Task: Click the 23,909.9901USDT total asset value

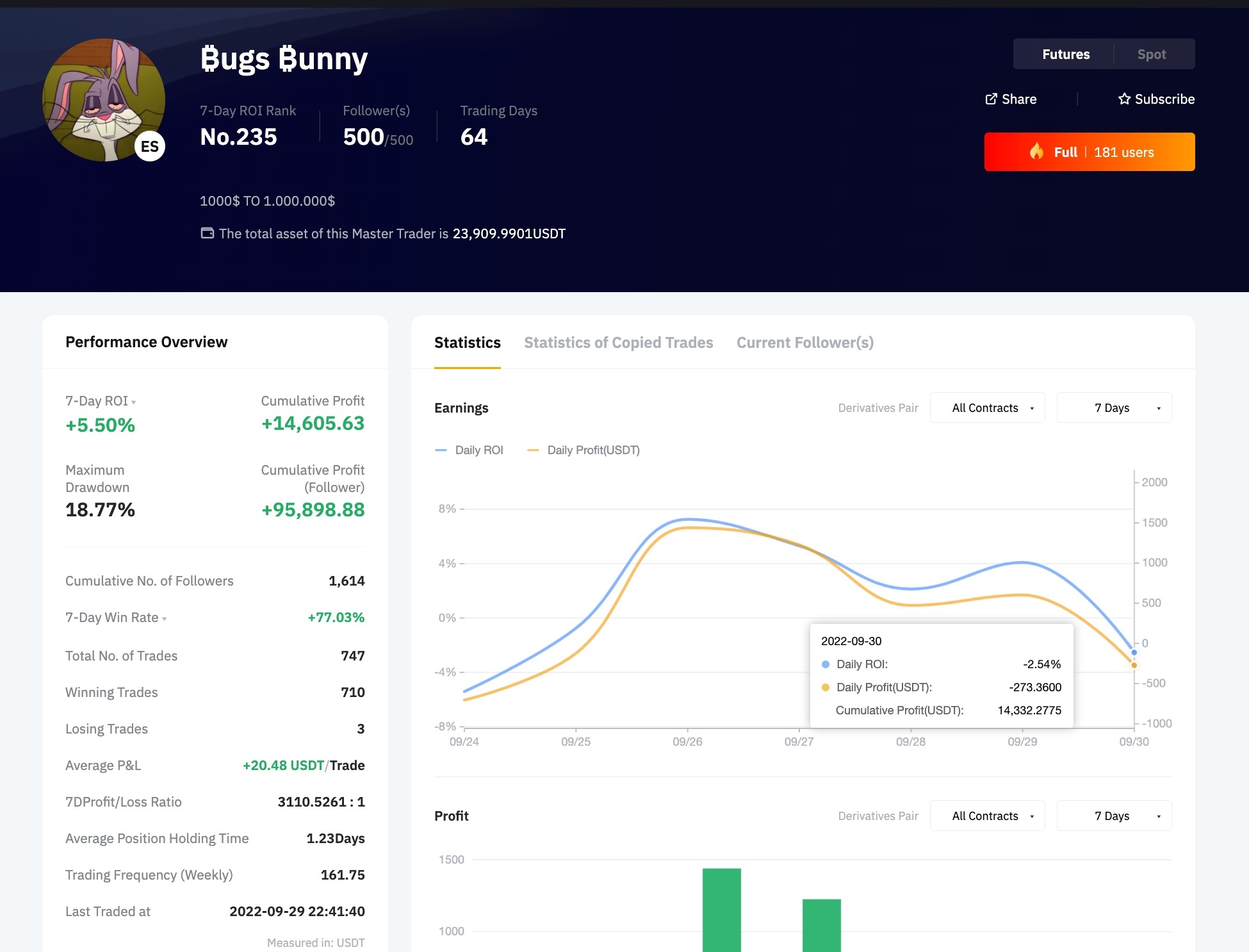Action: tap(509, 233)
